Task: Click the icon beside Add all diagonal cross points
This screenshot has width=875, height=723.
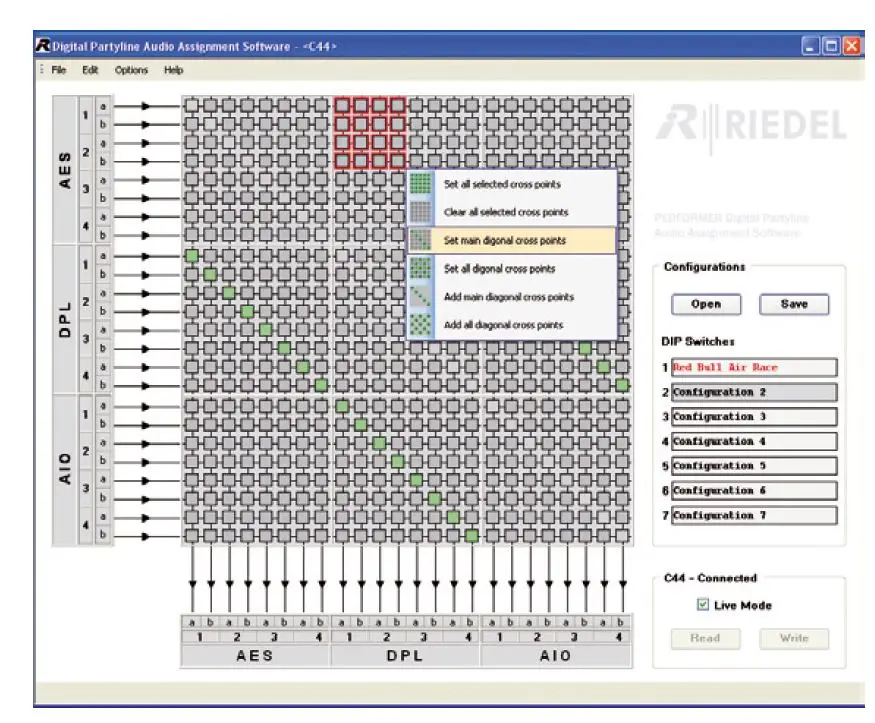Action: (x=420, y=325)
